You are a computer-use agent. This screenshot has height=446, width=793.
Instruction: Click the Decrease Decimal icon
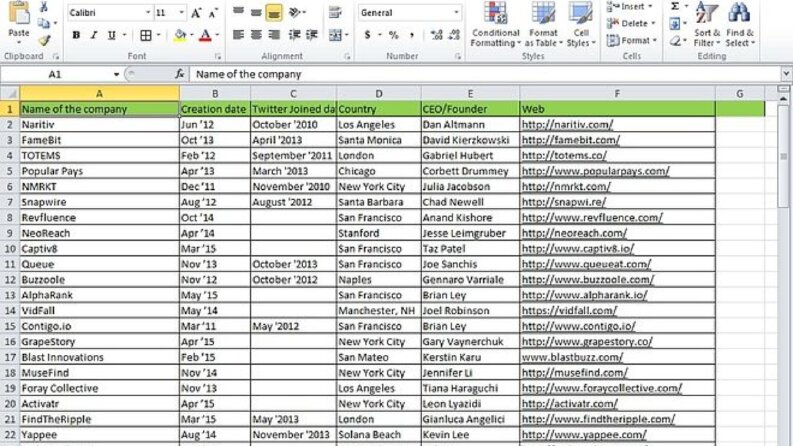click(x=454, y=35)
